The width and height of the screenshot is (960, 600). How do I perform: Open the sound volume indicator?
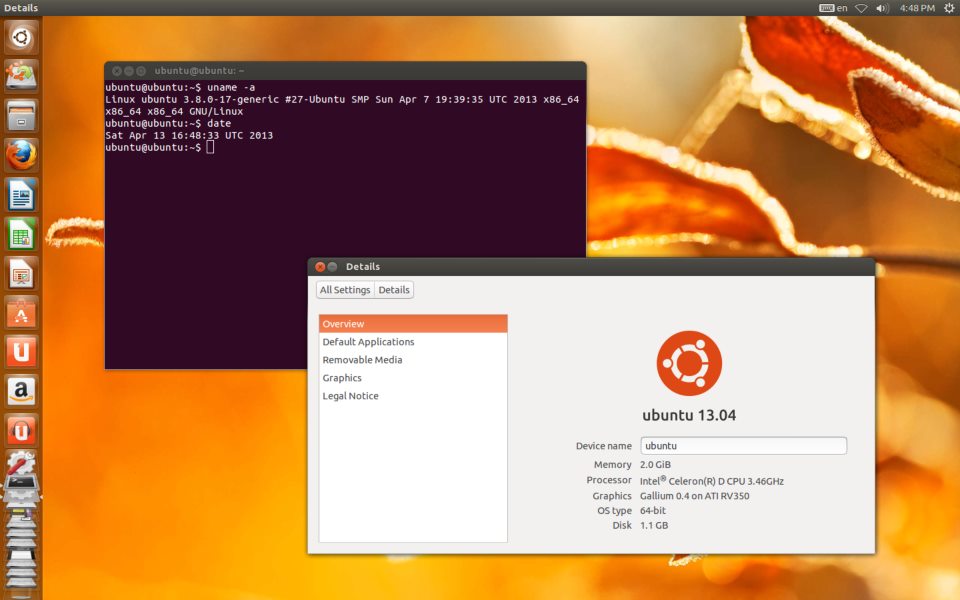click(x=882, y=8)
